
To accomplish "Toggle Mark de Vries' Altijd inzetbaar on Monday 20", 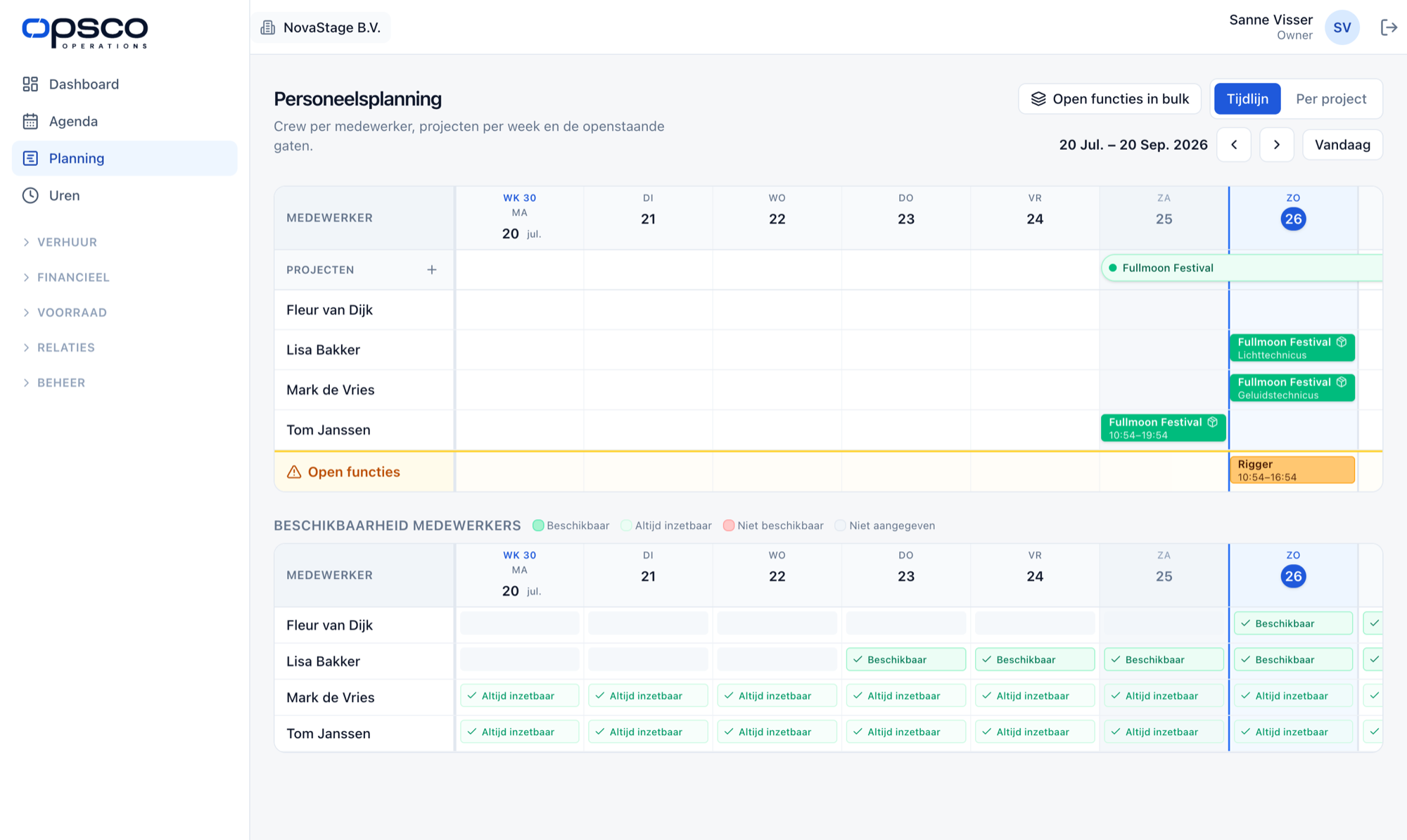I will click(x=519, y=696).
